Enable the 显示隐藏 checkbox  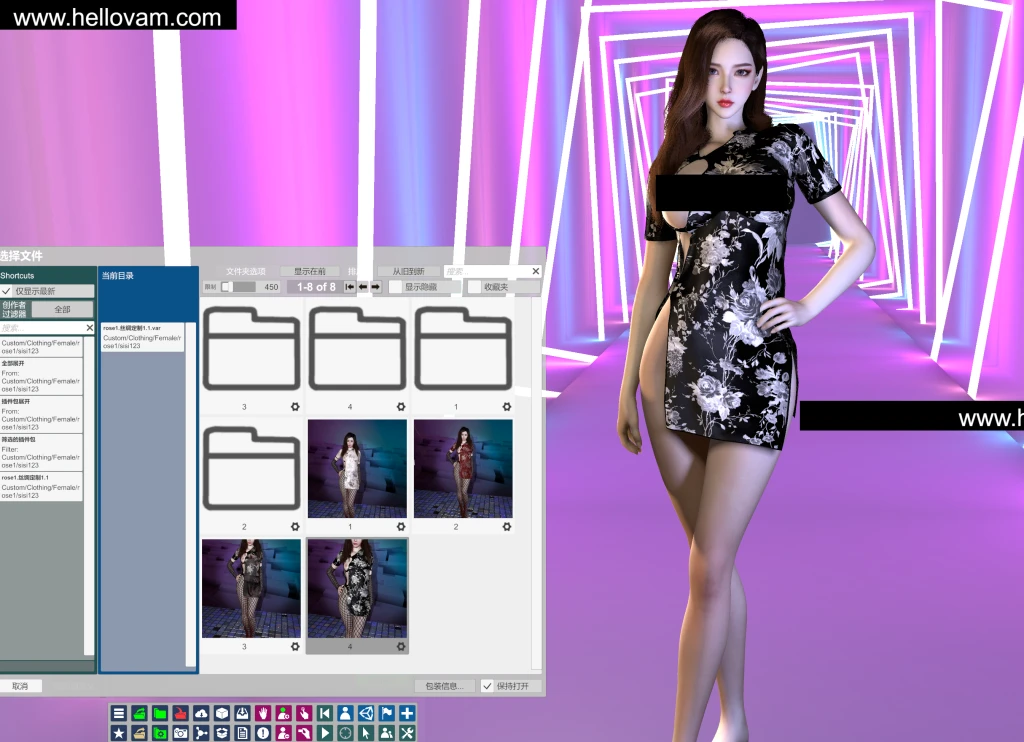pyautogui.click(x=396, y=287)
